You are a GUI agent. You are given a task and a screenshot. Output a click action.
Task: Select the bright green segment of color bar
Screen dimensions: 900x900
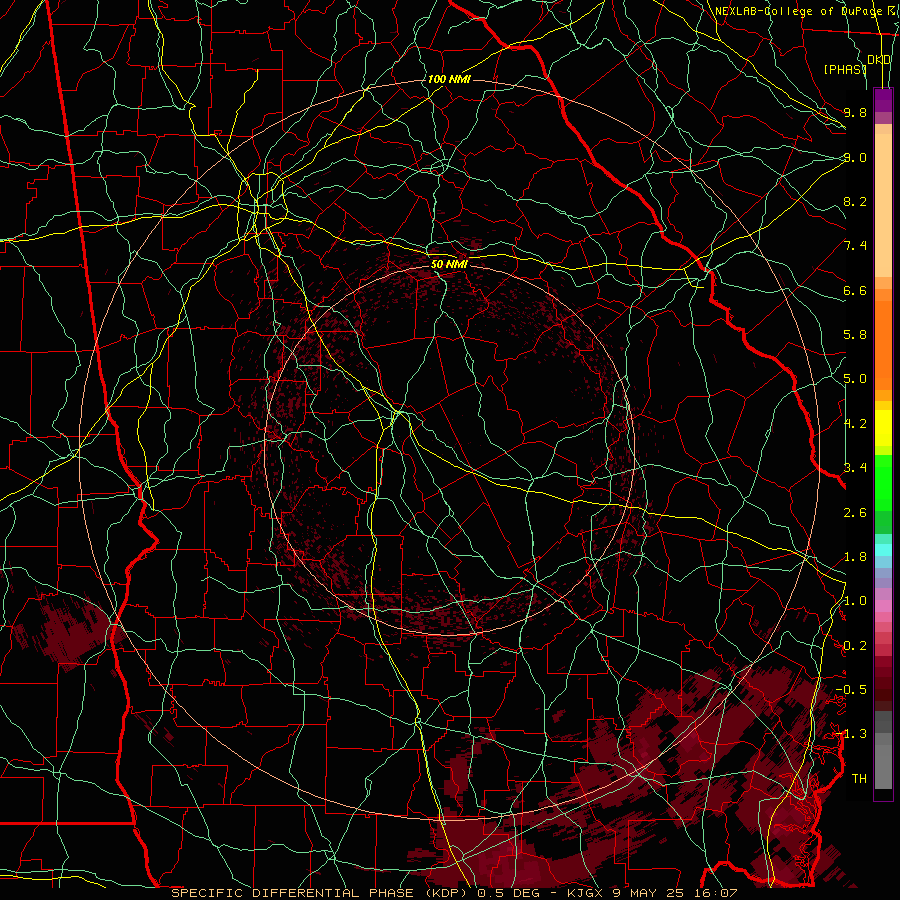pyautogui.click(x=883, y=483)
